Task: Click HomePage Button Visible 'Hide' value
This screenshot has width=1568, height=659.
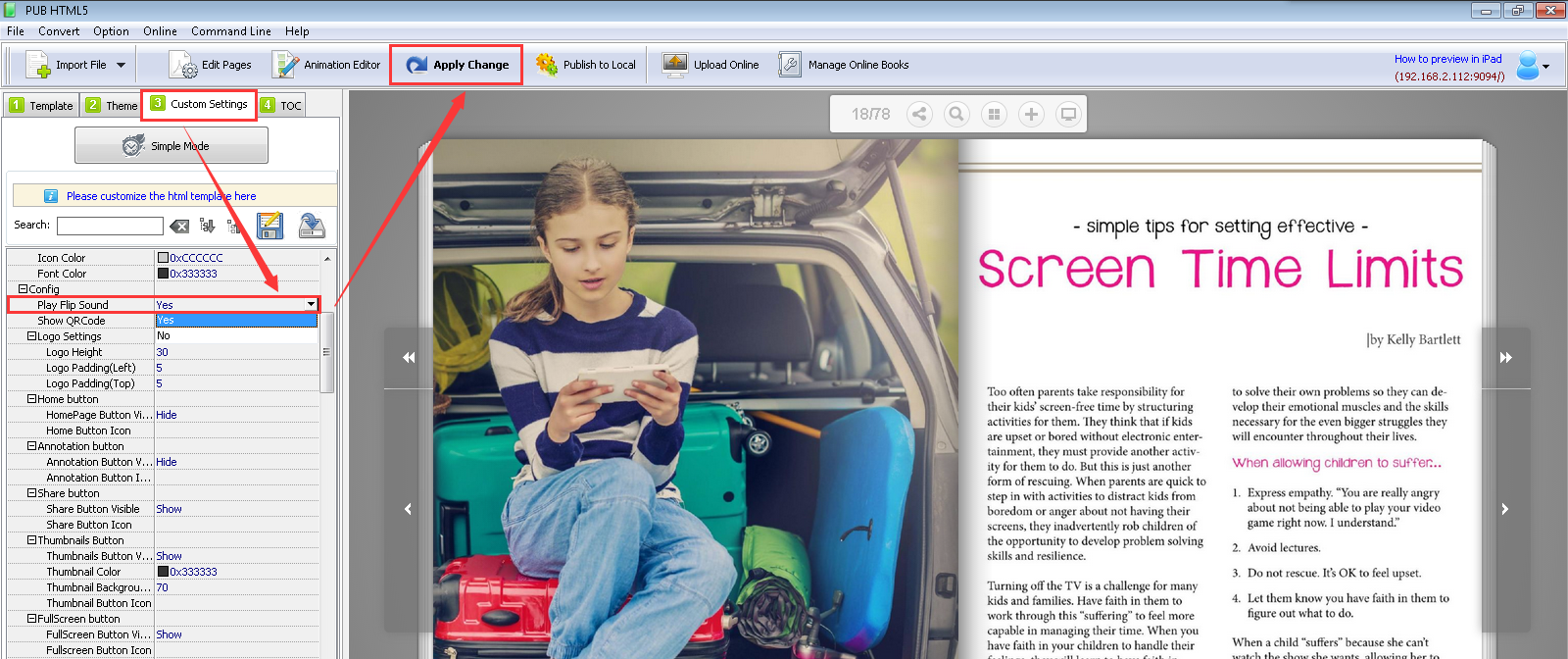Action: coord(167,415)
